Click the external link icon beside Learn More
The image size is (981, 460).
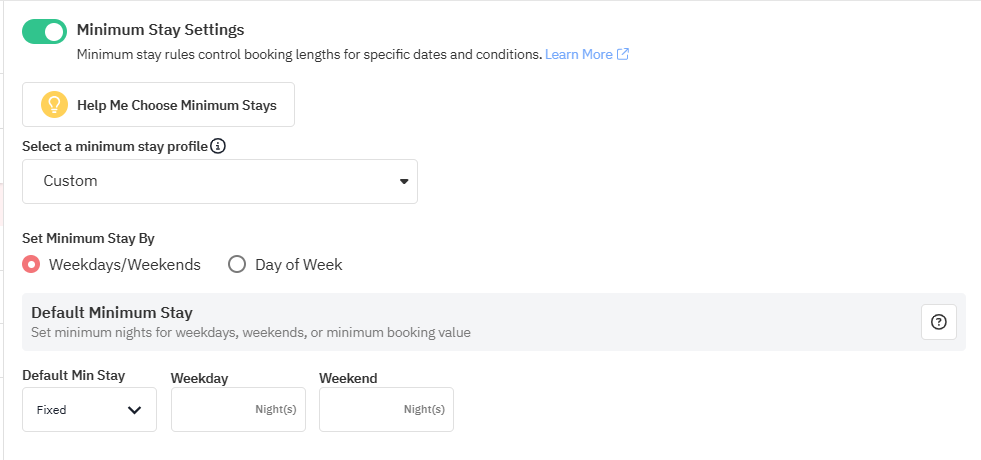click(x=623, y=54)
